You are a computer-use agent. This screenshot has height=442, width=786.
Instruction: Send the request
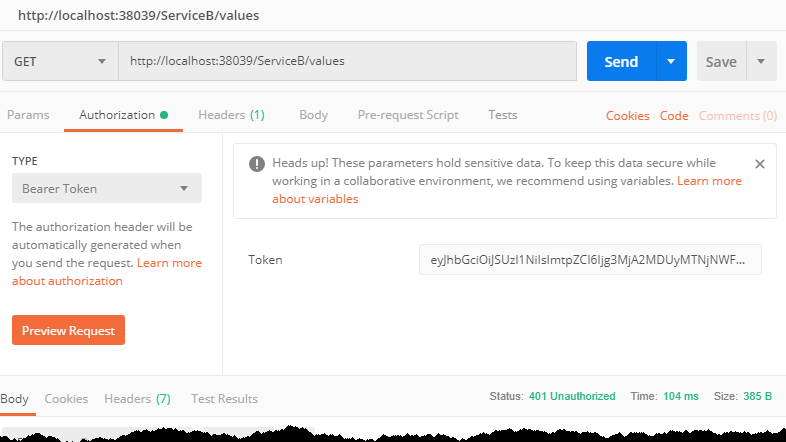(621, 61)
